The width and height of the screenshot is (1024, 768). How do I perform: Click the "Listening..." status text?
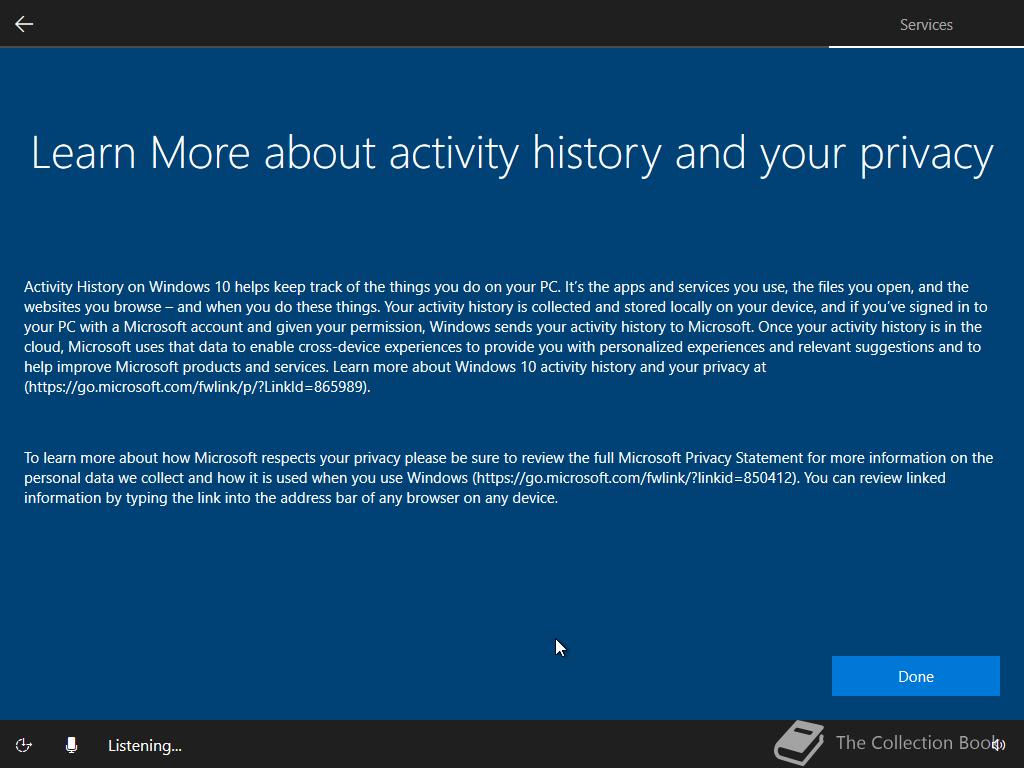tap(144, 745)
